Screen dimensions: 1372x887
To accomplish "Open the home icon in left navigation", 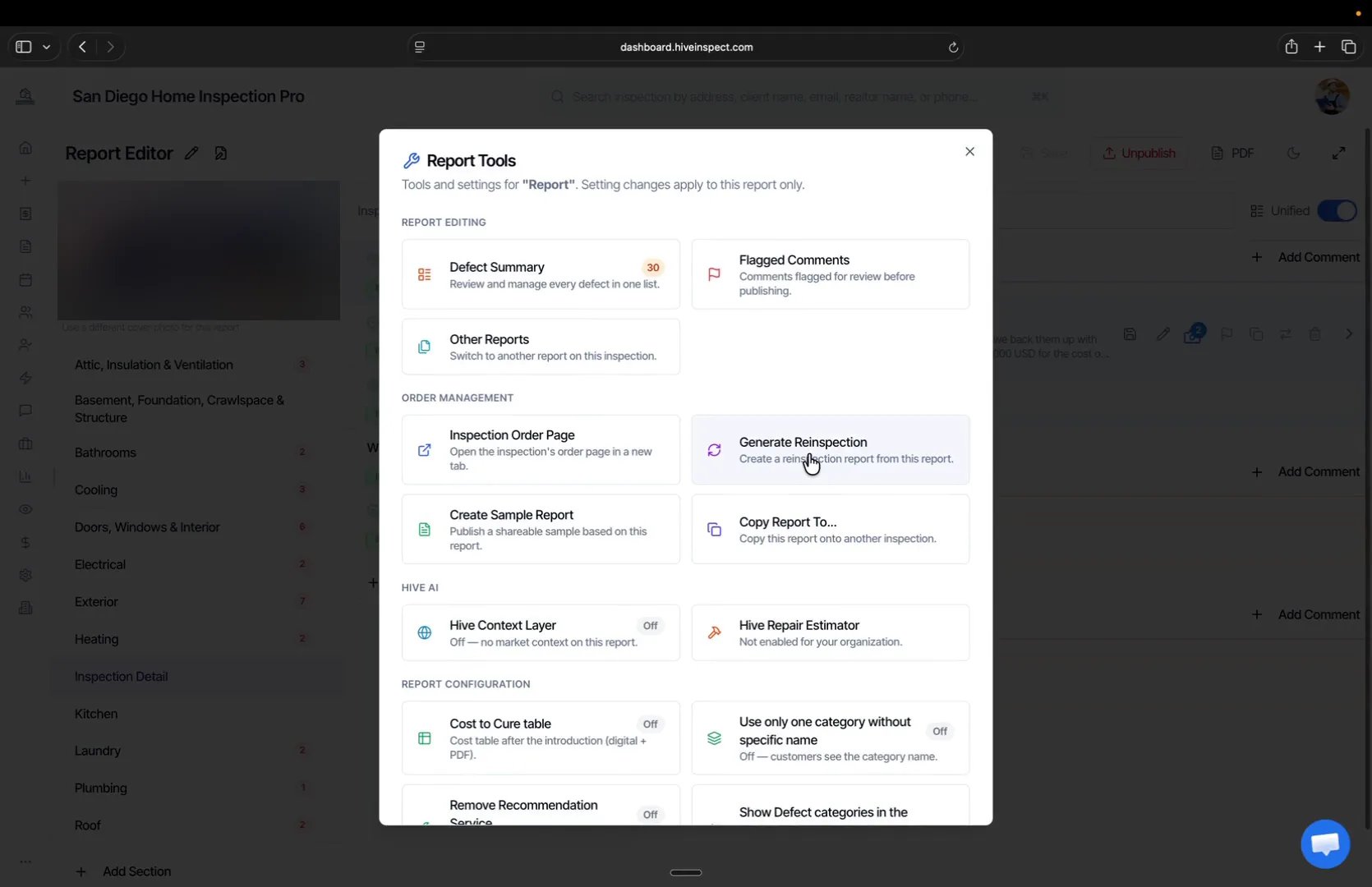I will point(25,148).
